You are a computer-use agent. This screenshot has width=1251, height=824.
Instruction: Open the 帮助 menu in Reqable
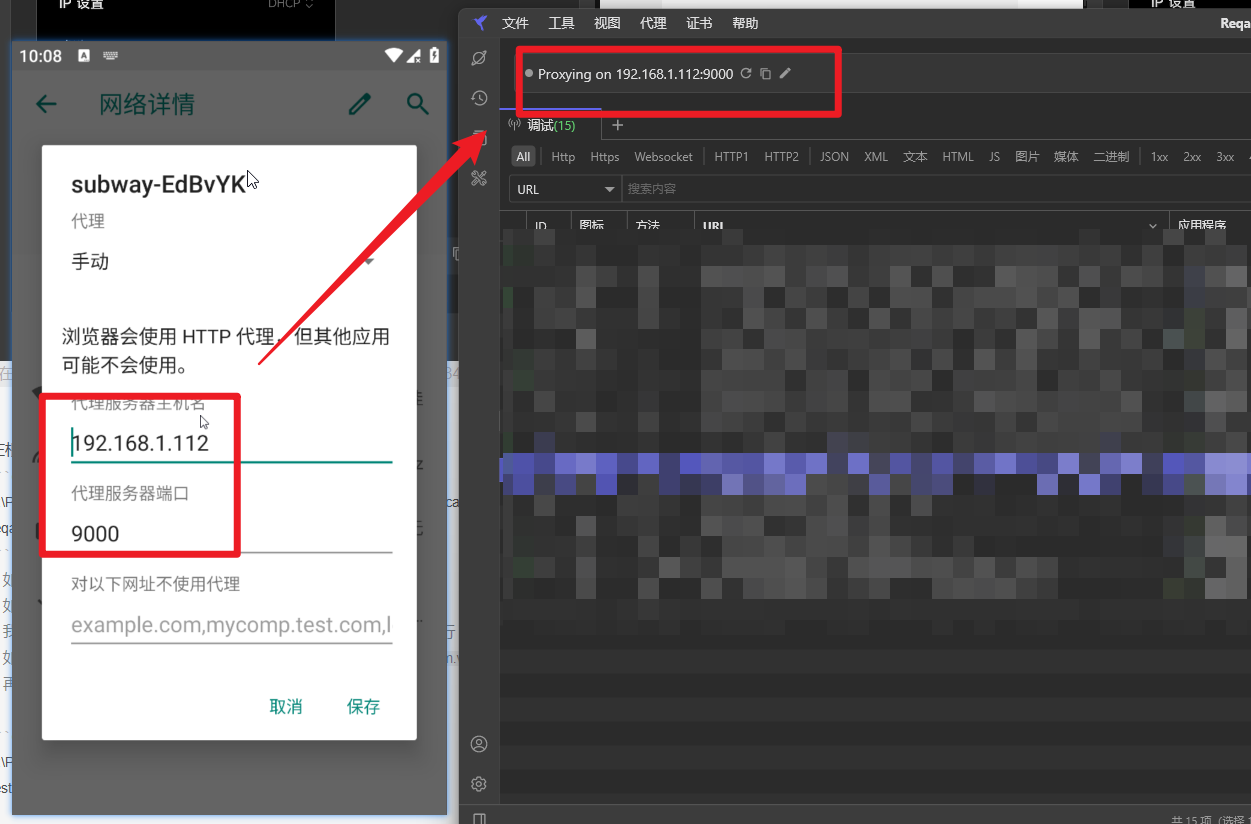coord(745,23)
